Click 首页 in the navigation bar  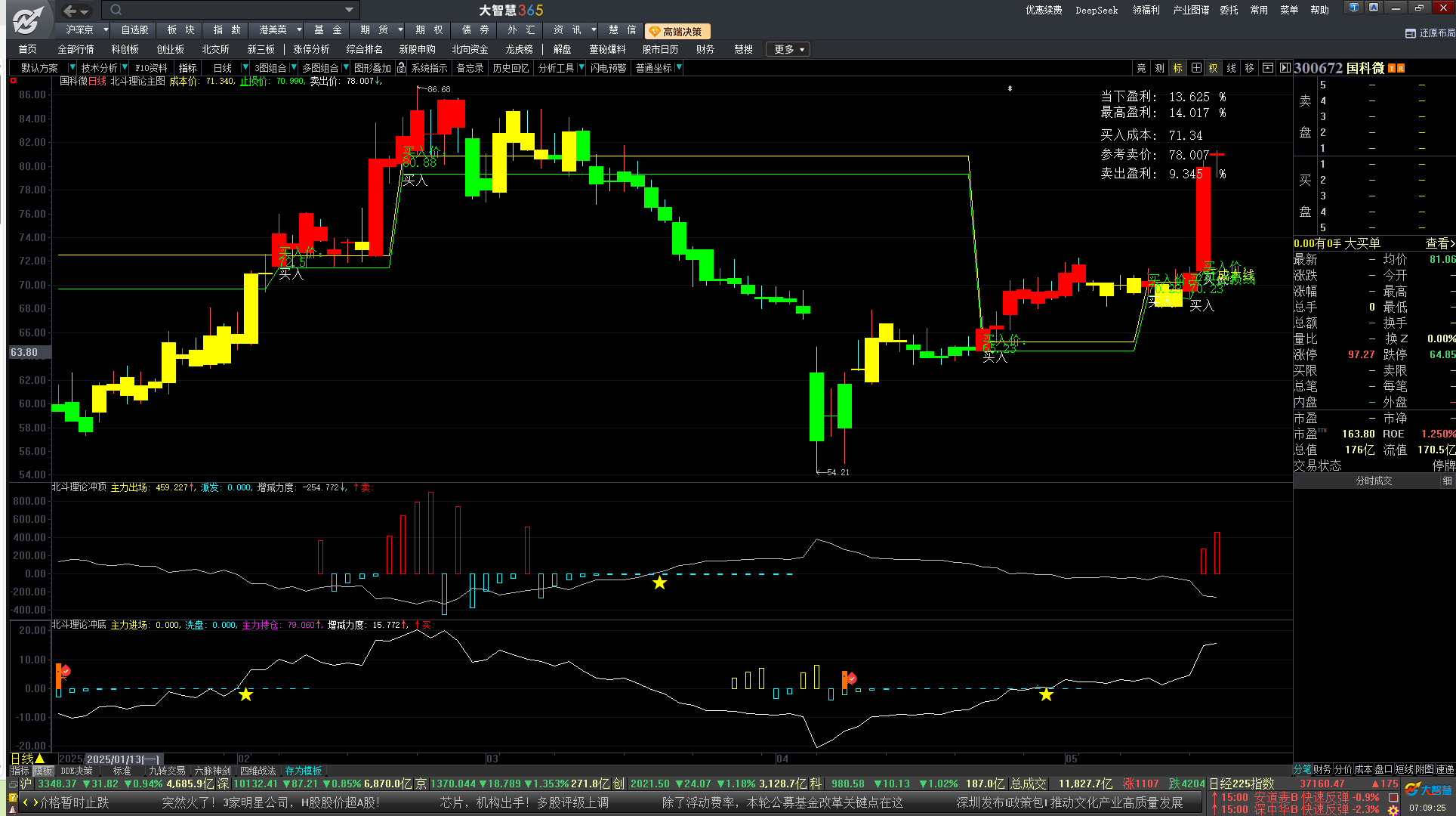(28, 49)
